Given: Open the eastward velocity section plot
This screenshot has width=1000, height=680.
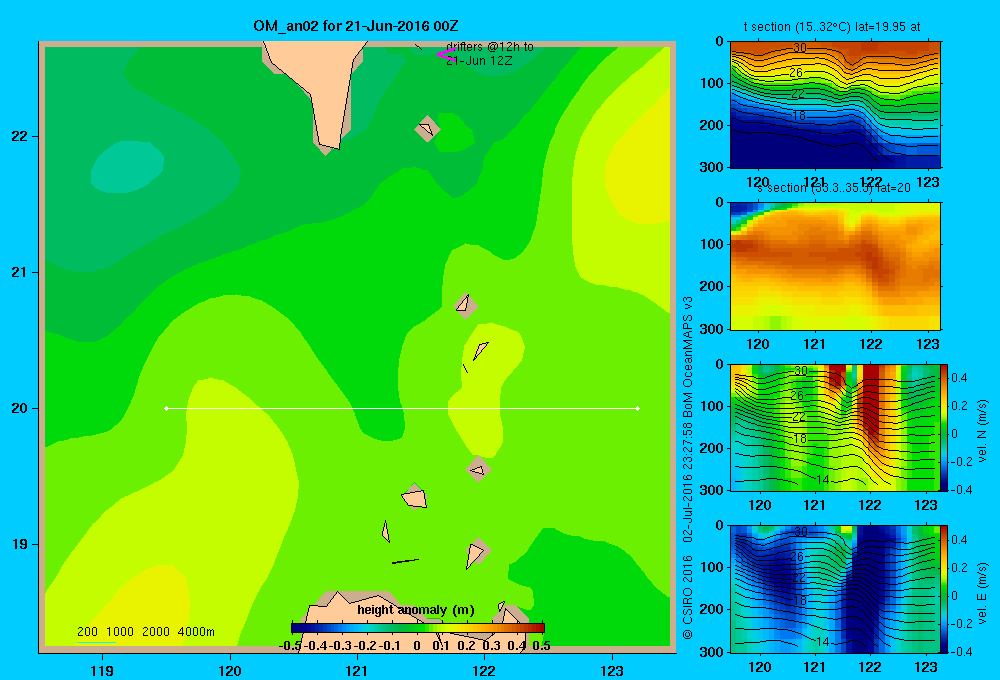Looking at the screenshot, I should [x=835, y=589].
